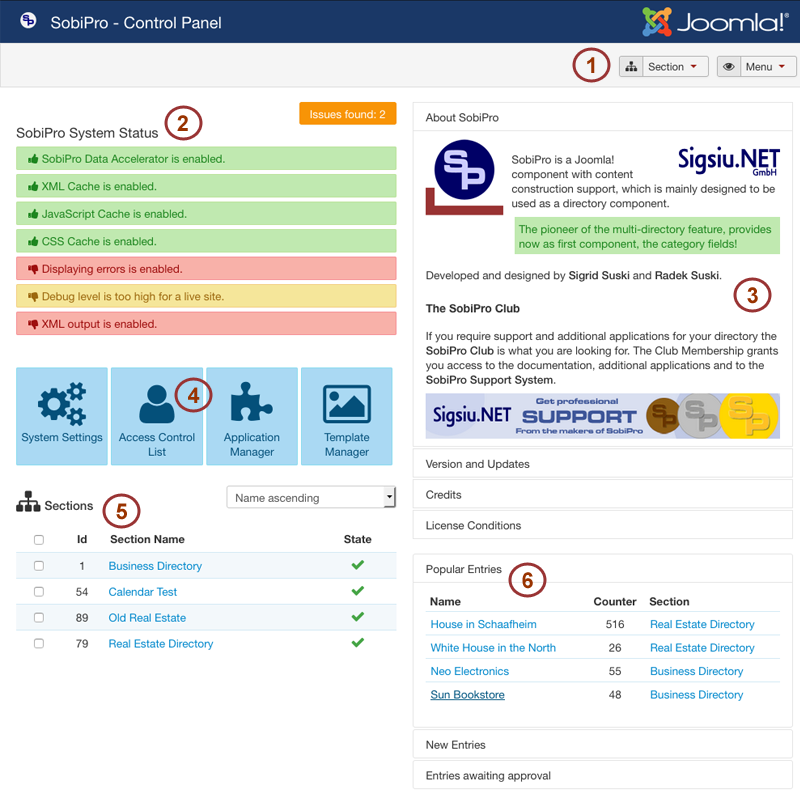Click thumbs-down icon for Debug level warning
This screenshot has height=794, width=800.
(33, 297)
